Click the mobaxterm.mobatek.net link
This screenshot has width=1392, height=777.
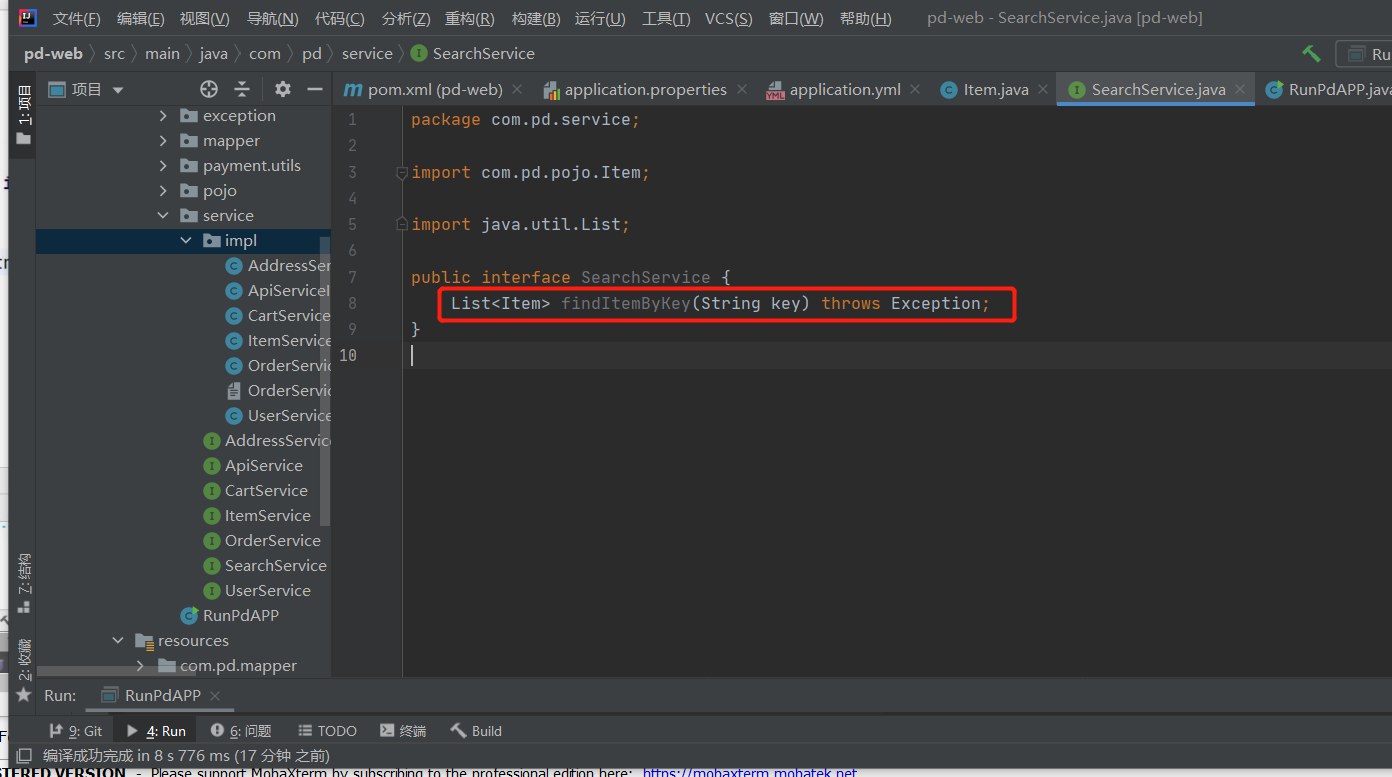coord(749,772)
